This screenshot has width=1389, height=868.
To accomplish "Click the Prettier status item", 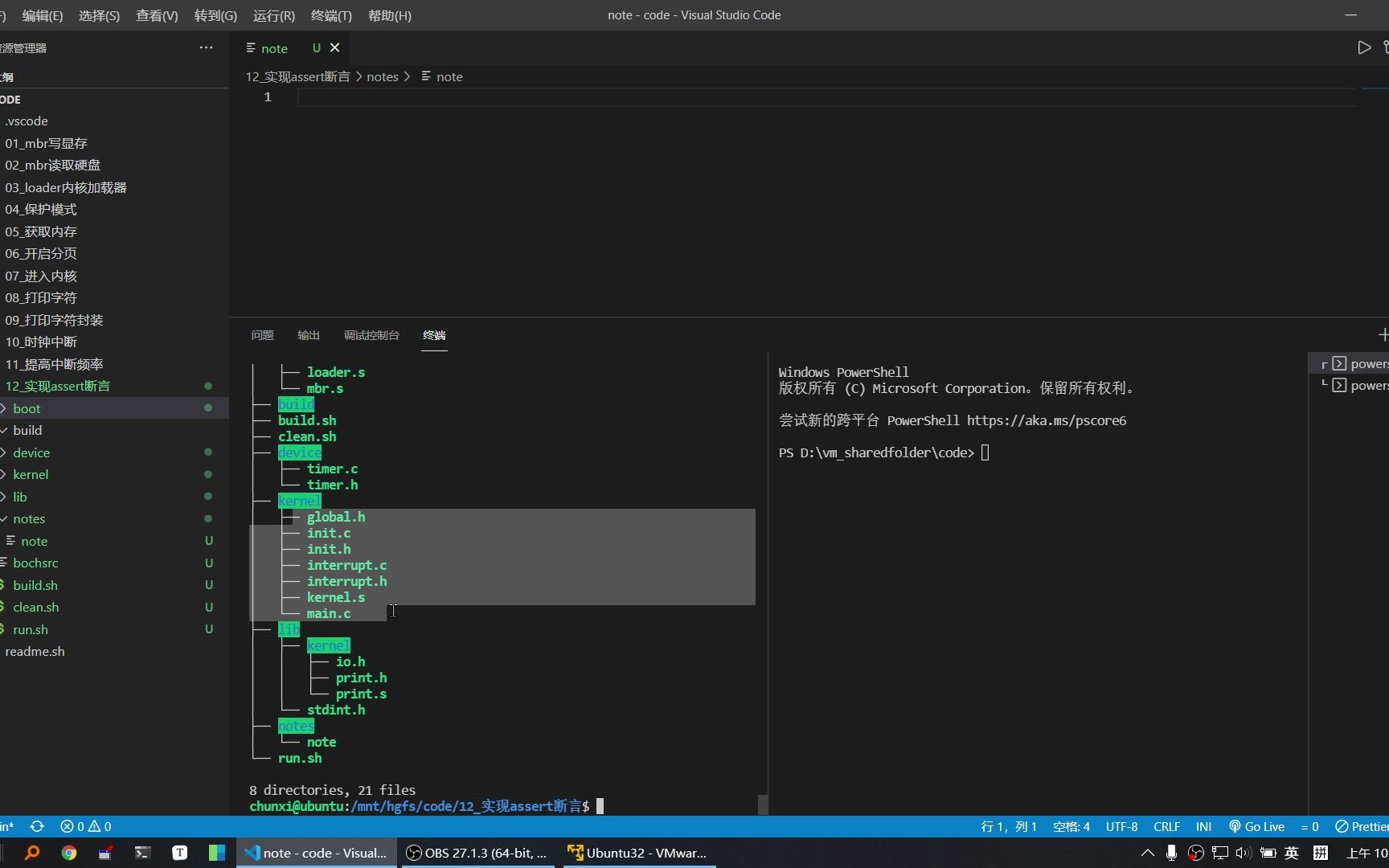I will [1362, 826].
